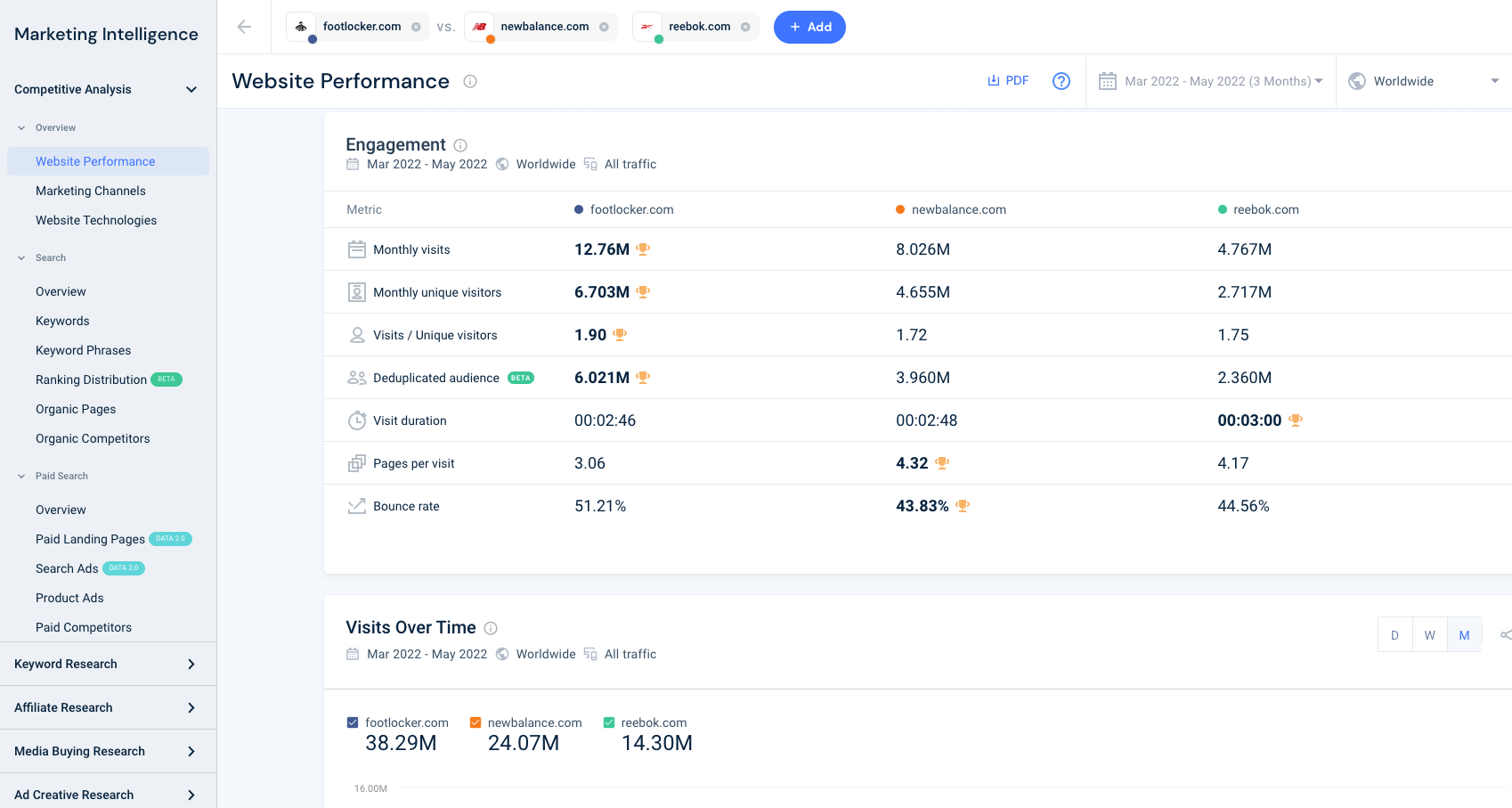The image size is (1512, 808).
Task: Download the report as PDF
Action: [x=1008, y=80]
